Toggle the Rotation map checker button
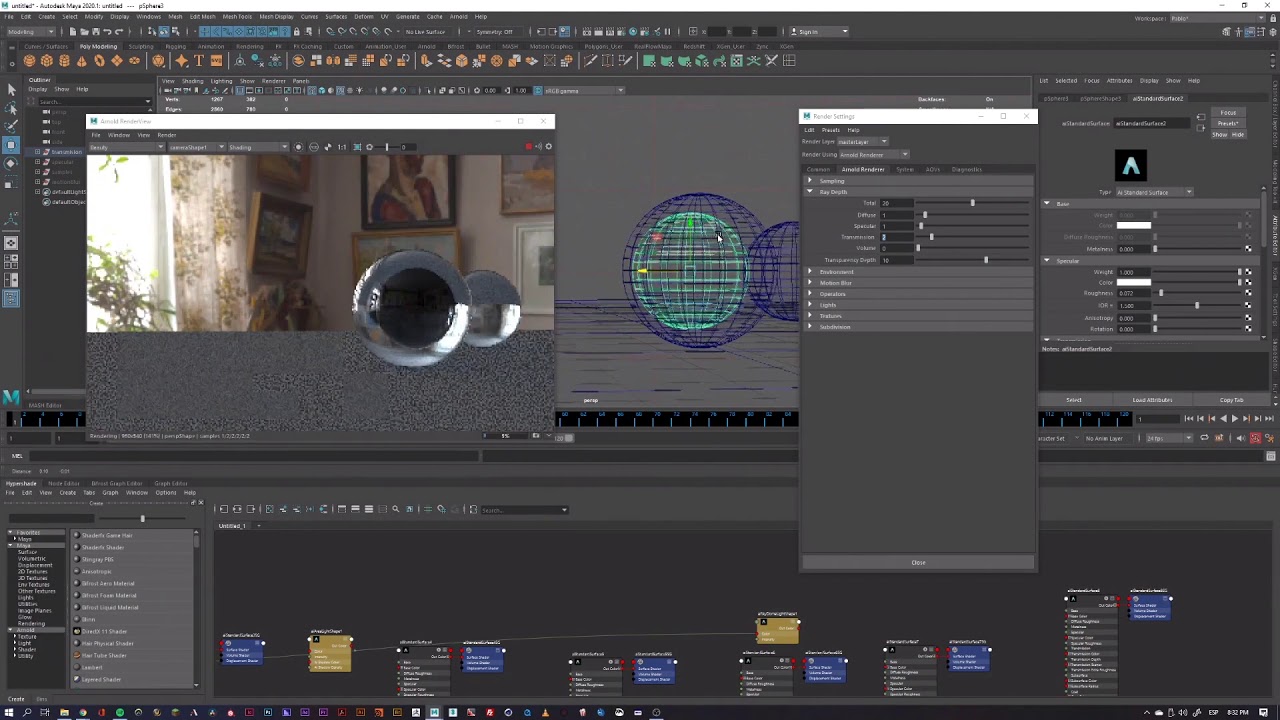The image size is (1280, 720). [1248, 329]
